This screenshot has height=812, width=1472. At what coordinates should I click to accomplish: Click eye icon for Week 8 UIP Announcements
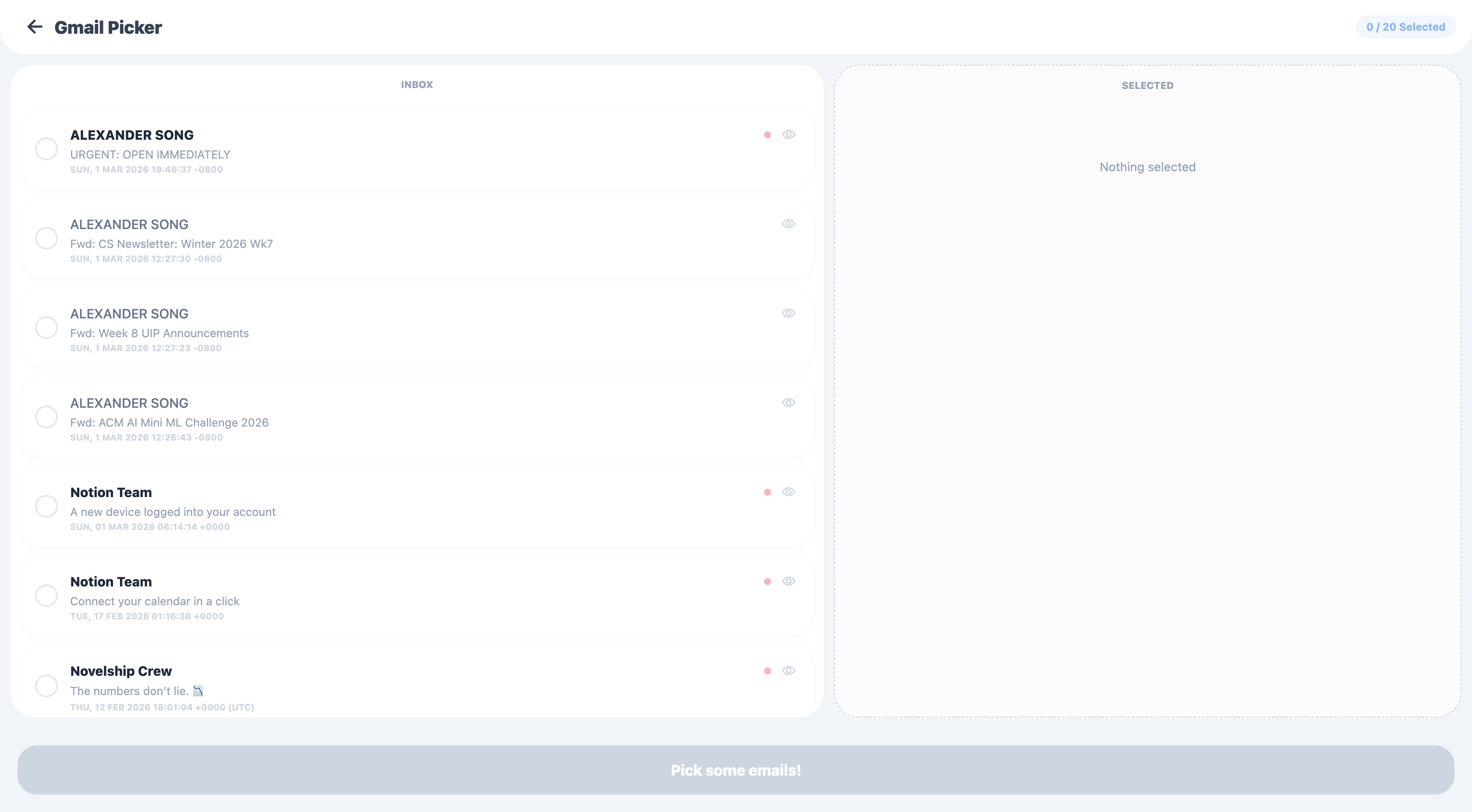pos(788,313)
